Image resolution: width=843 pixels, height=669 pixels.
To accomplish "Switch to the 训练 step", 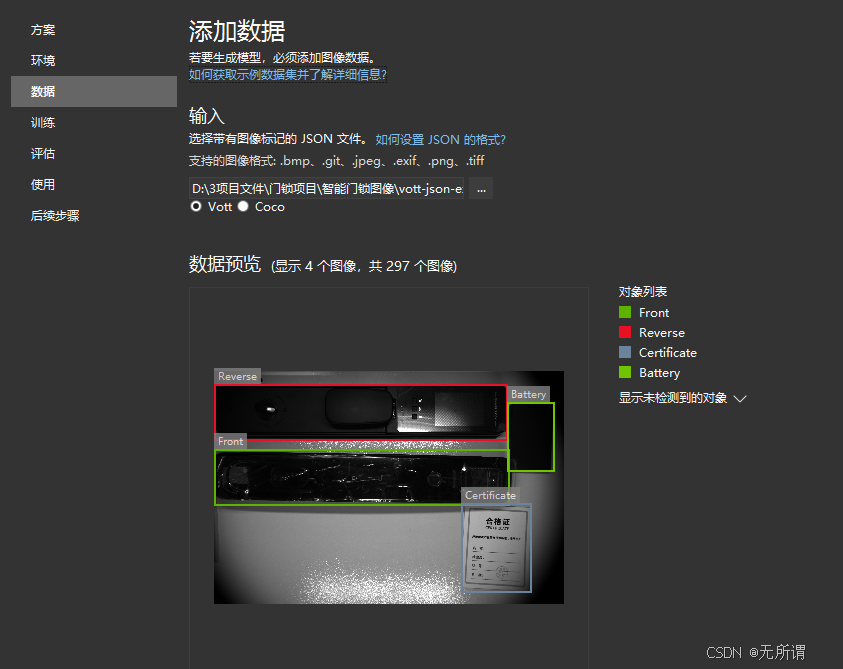I will 42,123.
